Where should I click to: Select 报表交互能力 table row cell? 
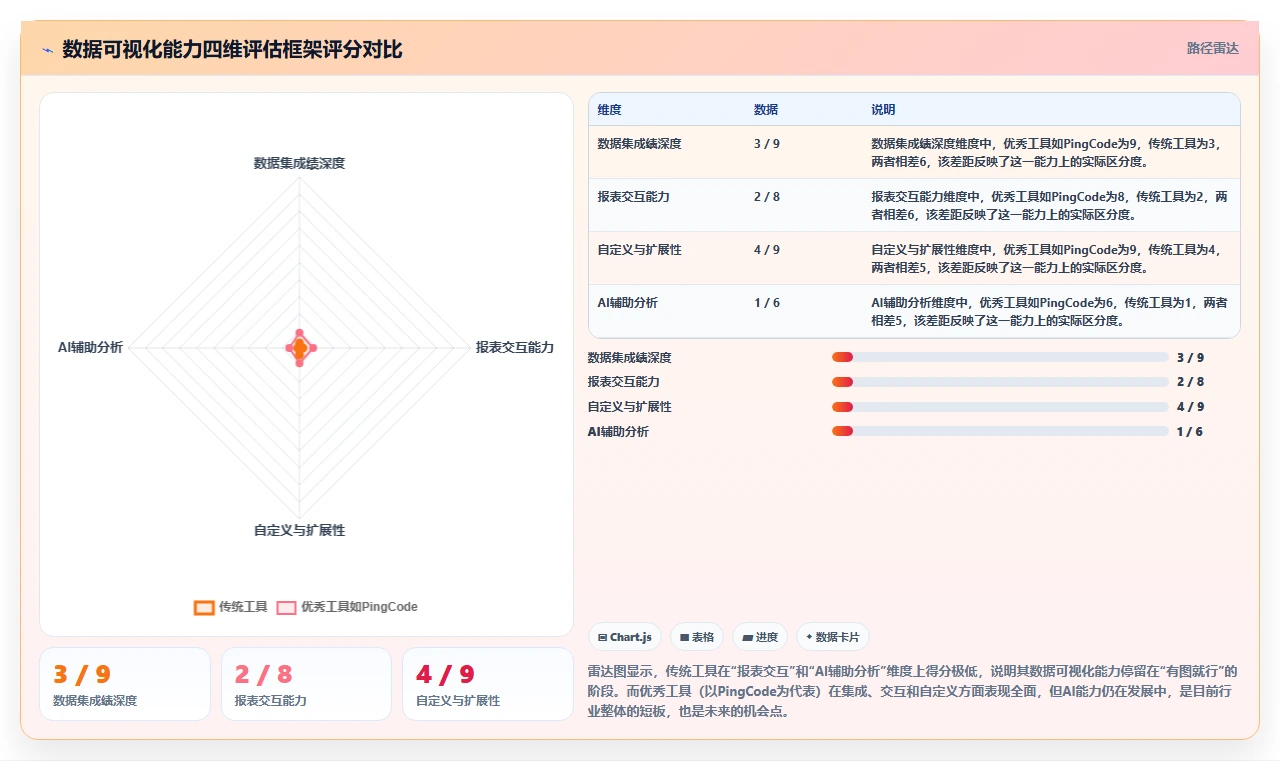[x=634, y=197]
